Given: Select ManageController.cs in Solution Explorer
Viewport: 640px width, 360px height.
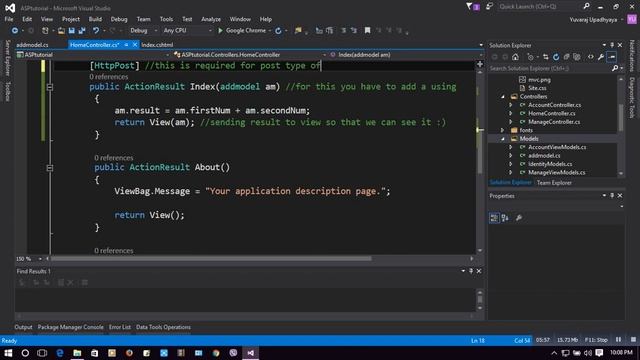Looking at the screenshot, I should point(554,122).
